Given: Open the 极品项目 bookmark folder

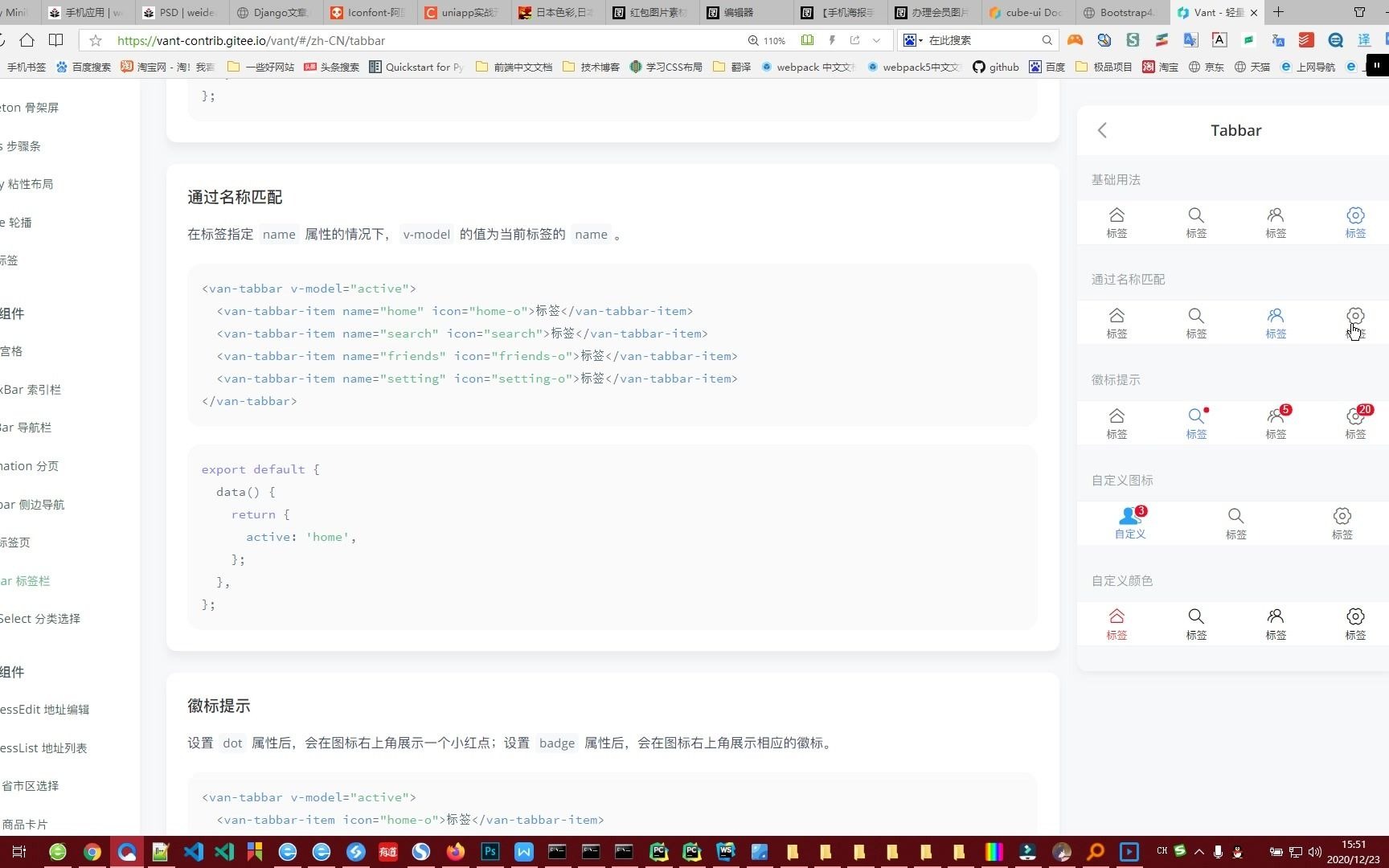Looking at the screenshot, I should [1104, 67].
